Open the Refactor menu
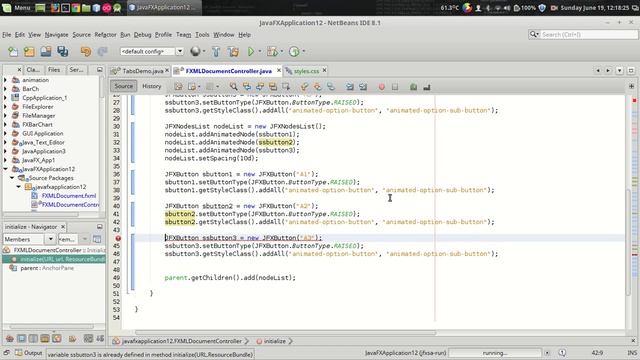Image resolution: width=640 pixels, height=360 pixels. [x=105, y=35]
